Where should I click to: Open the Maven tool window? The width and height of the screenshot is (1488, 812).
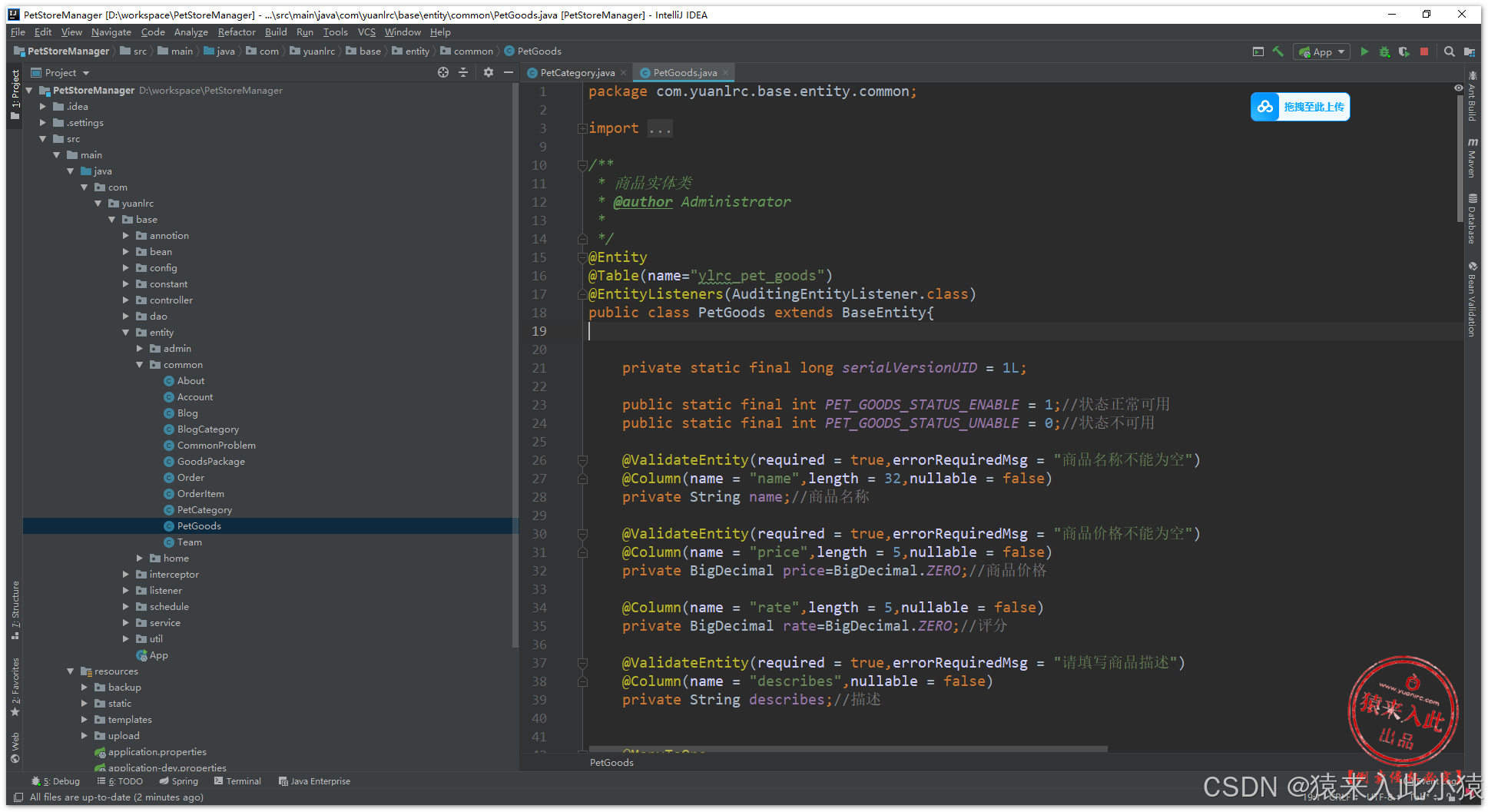pyautogui.click(x=1472, y=158)
